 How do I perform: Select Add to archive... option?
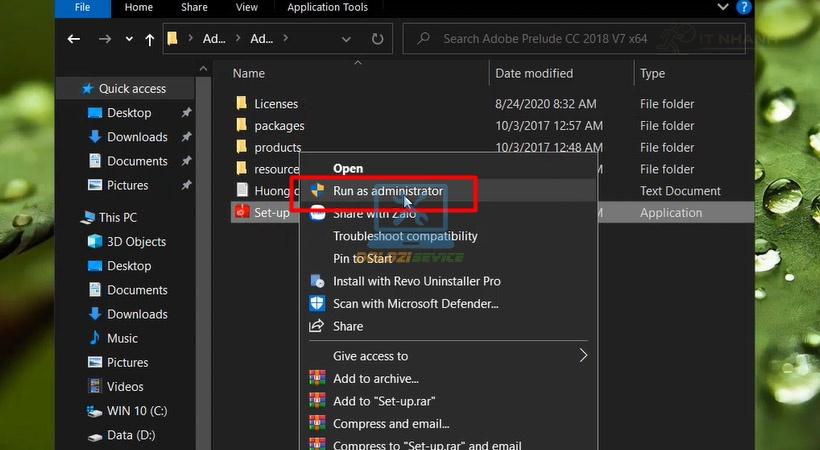(x=375, y=378)
